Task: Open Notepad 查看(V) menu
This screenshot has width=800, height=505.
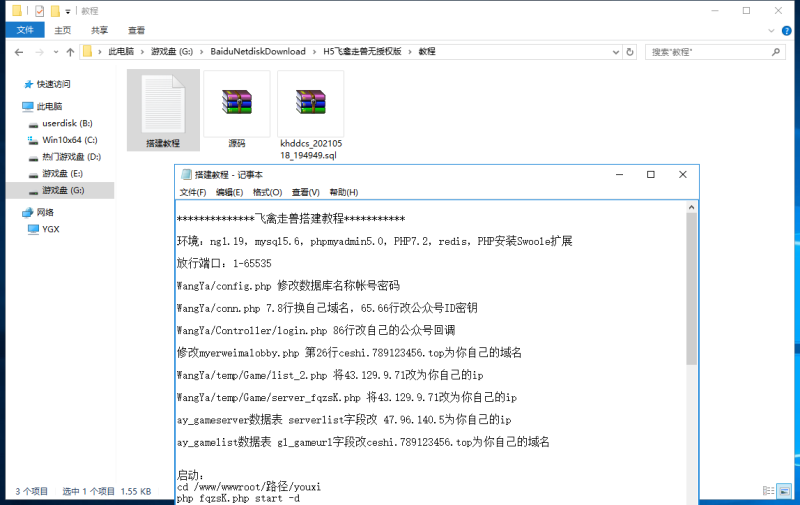Action: [306, 192]
